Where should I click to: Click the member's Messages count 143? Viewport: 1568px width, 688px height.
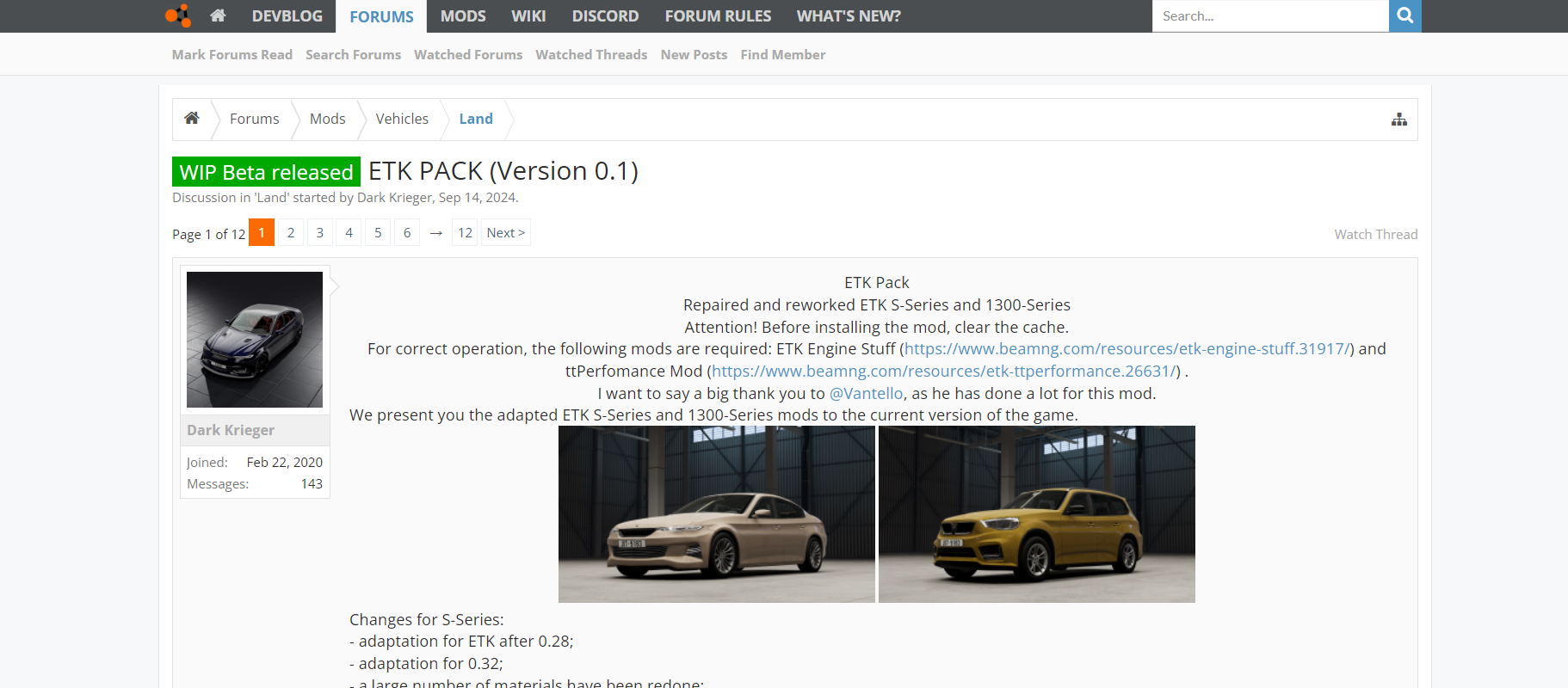(x=312, y=484)
